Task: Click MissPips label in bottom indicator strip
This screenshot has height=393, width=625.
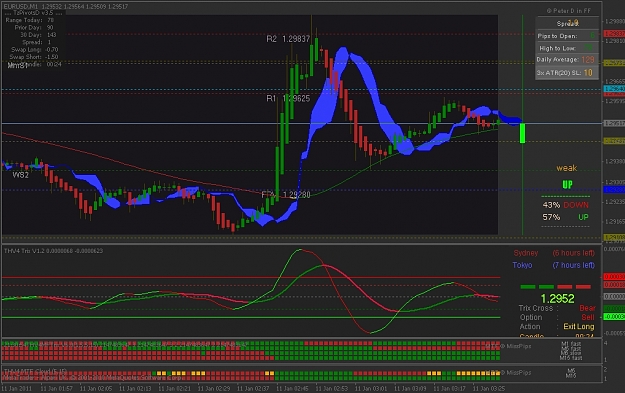Action: [x=516, y=373]
